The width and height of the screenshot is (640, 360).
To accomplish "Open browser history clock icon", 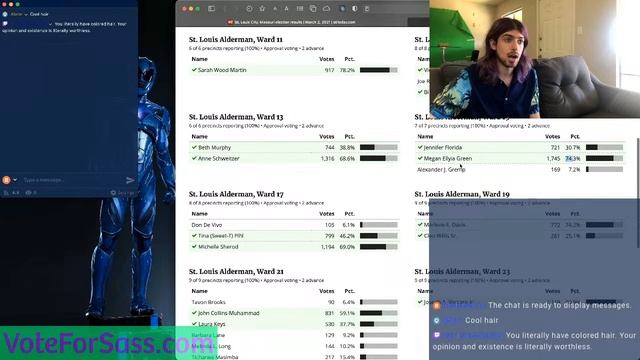I will coord(249,9).
